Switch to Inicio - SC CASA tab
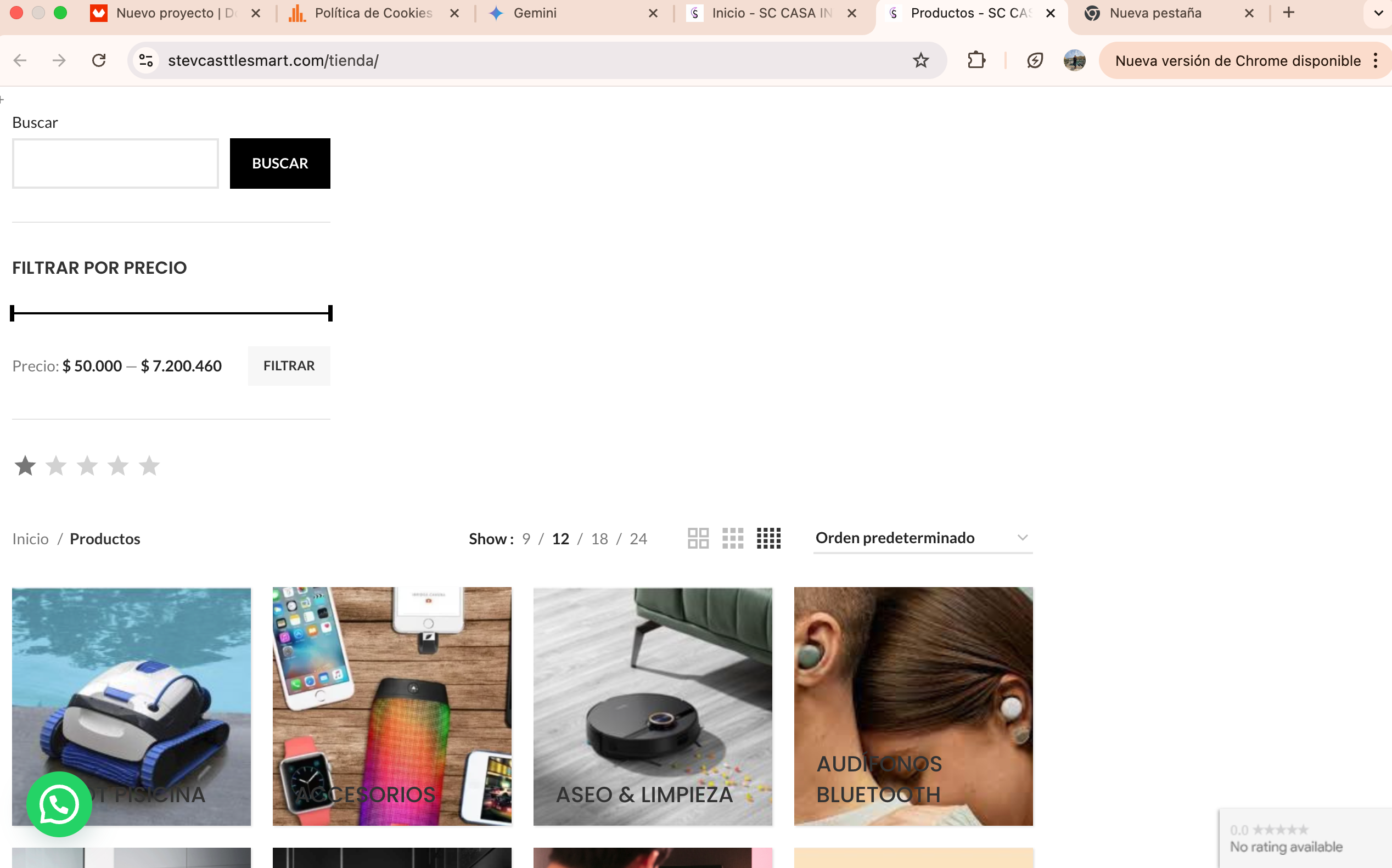1392x868 pixels. (771, 13)
